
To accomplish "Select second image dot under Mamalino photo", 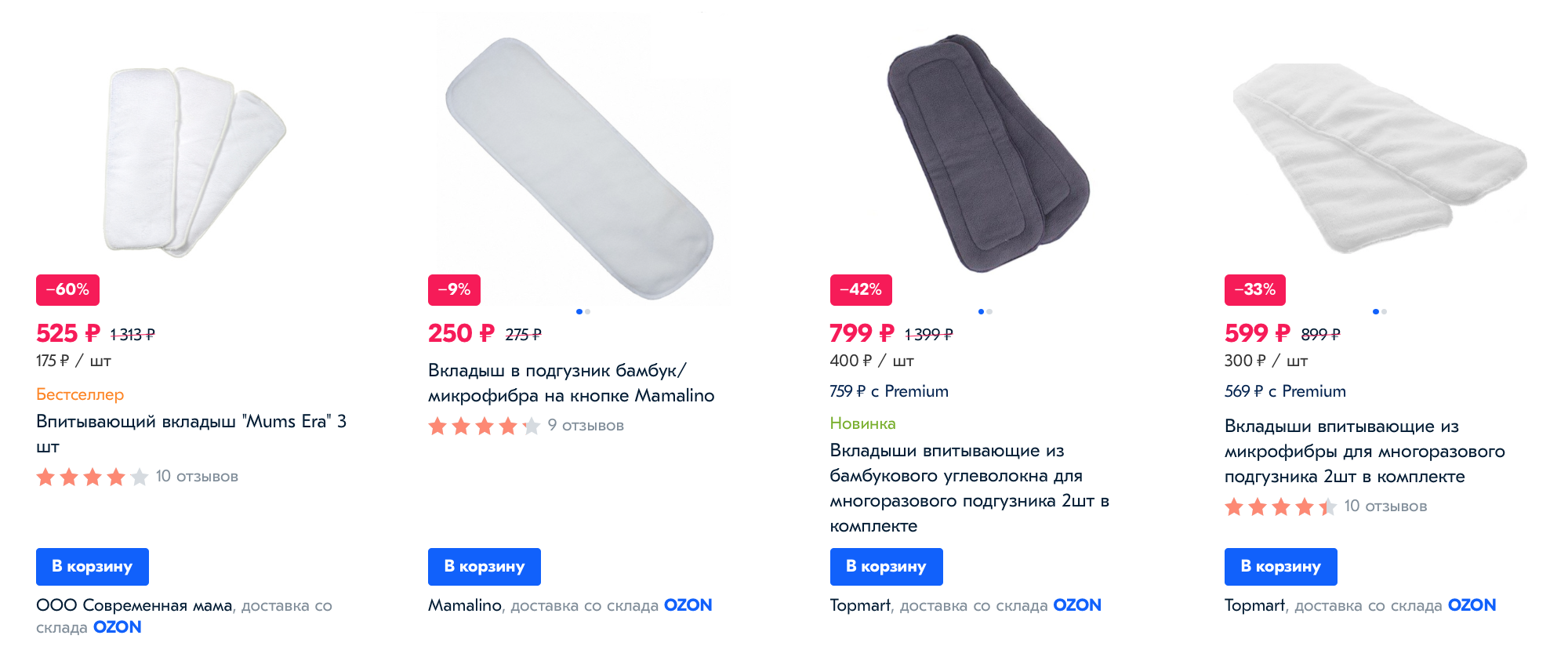I will pyautogui.click(x=588, y=311).
